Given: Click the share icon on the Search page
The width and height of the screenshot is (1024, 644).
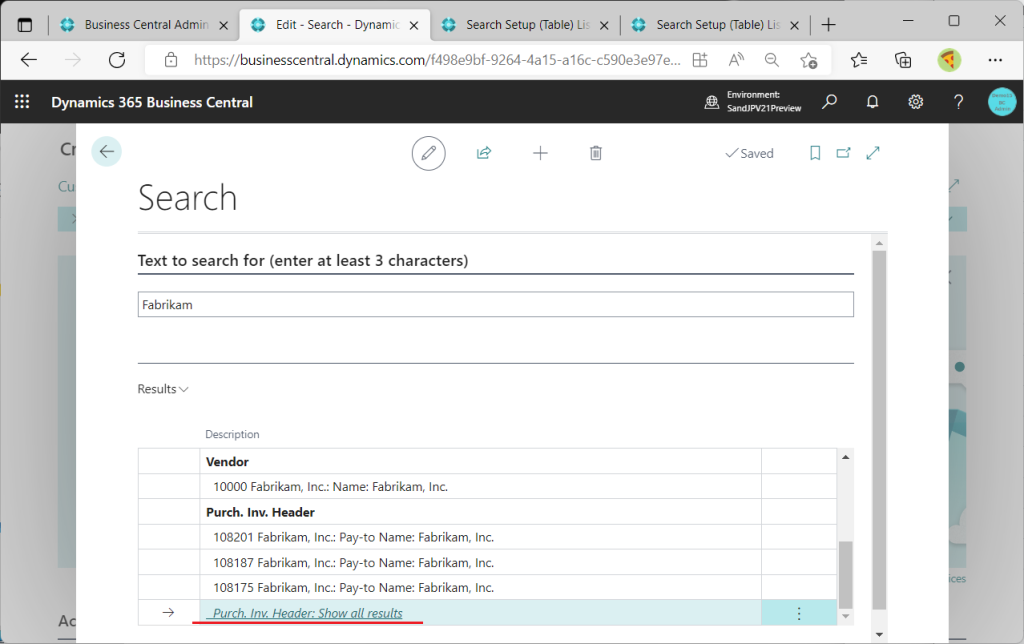Looking at the screenshot, I should point(484,153).
